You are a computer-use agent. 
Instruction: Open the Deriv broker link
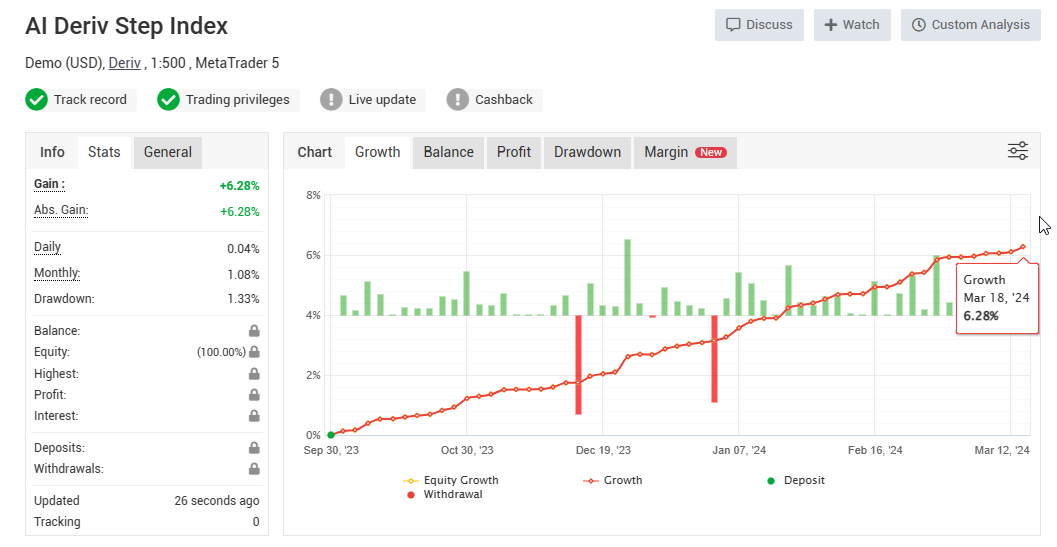coord(124,63)
